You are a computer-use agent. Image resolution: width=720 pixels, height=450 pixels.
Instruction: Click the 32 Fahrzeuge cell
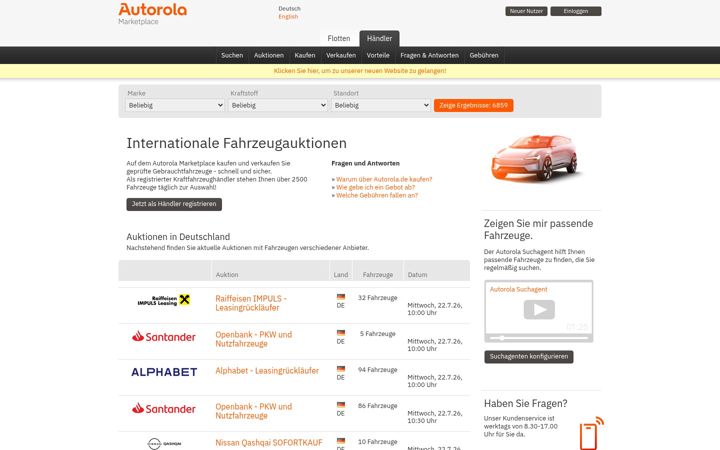click(x=377, y=298)
